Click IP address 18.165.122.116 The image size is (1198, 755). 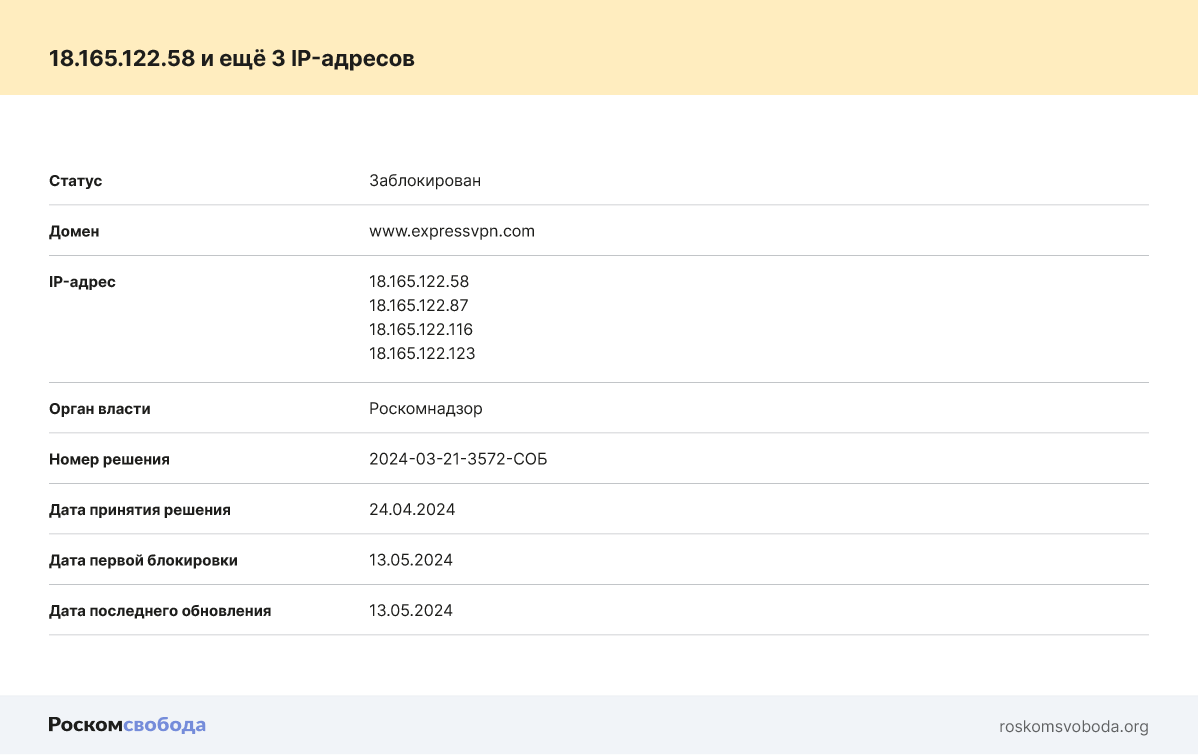pos(421,329)
